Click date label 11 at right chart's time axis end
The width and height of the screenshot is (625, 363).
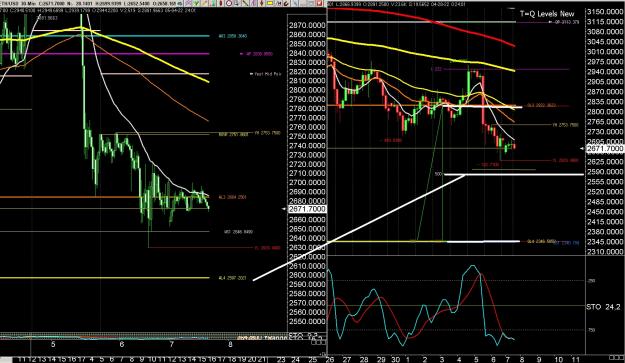575,359
